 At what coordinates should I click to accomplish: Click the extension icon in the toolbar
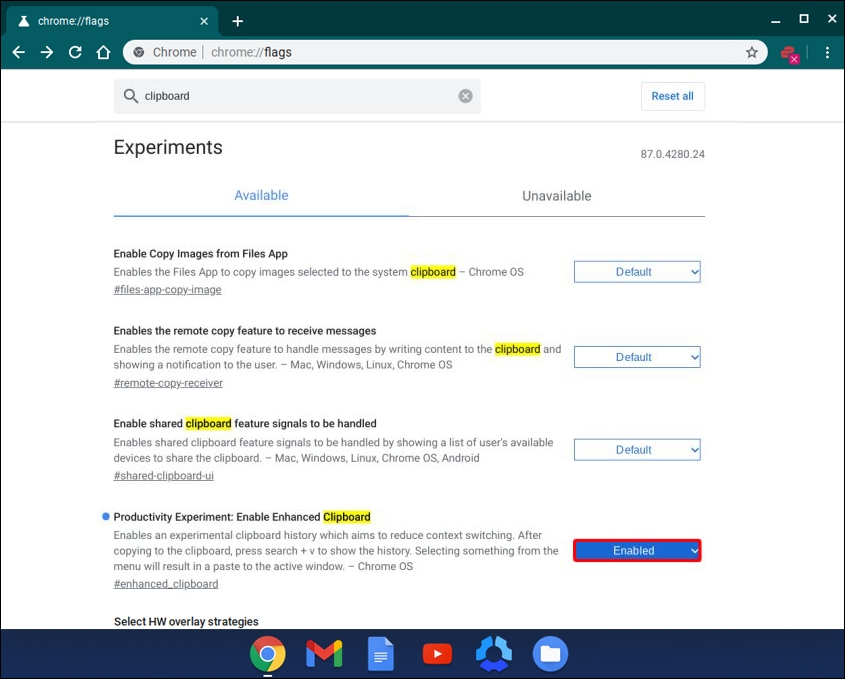coord(789,53)
